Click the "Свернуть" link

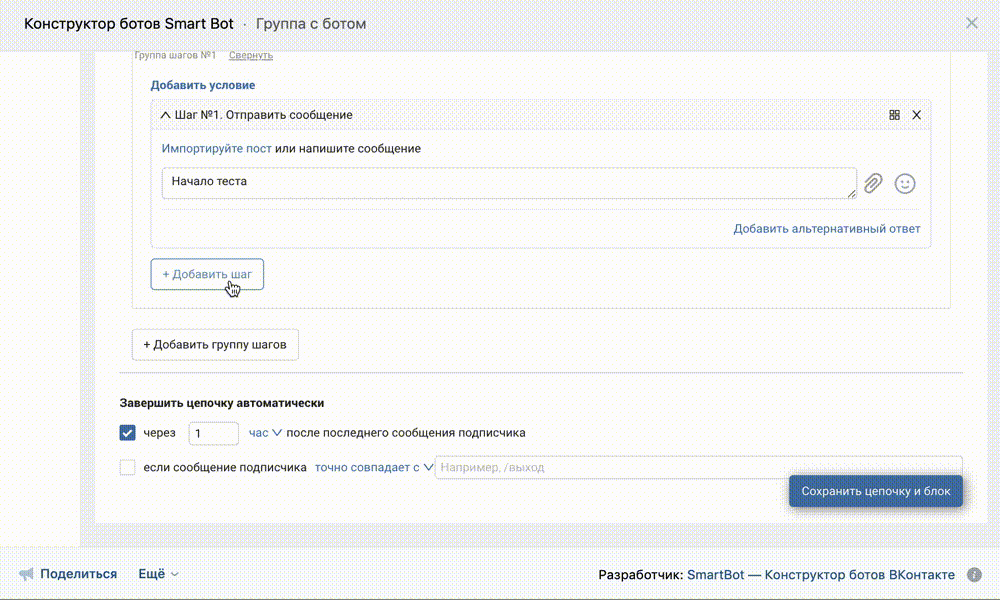pyautogui.click(x=251, y=56)
